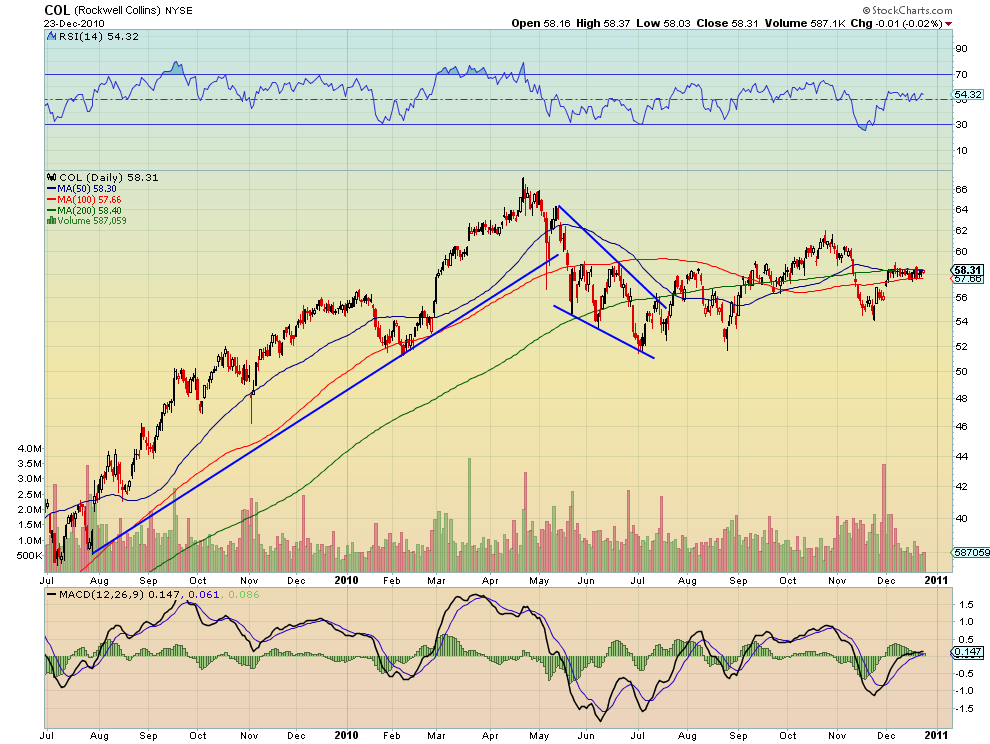This screenshot has height=744, width=990.
Task: Click the 2011 year label under the price chart
Action: coord(937,580)
